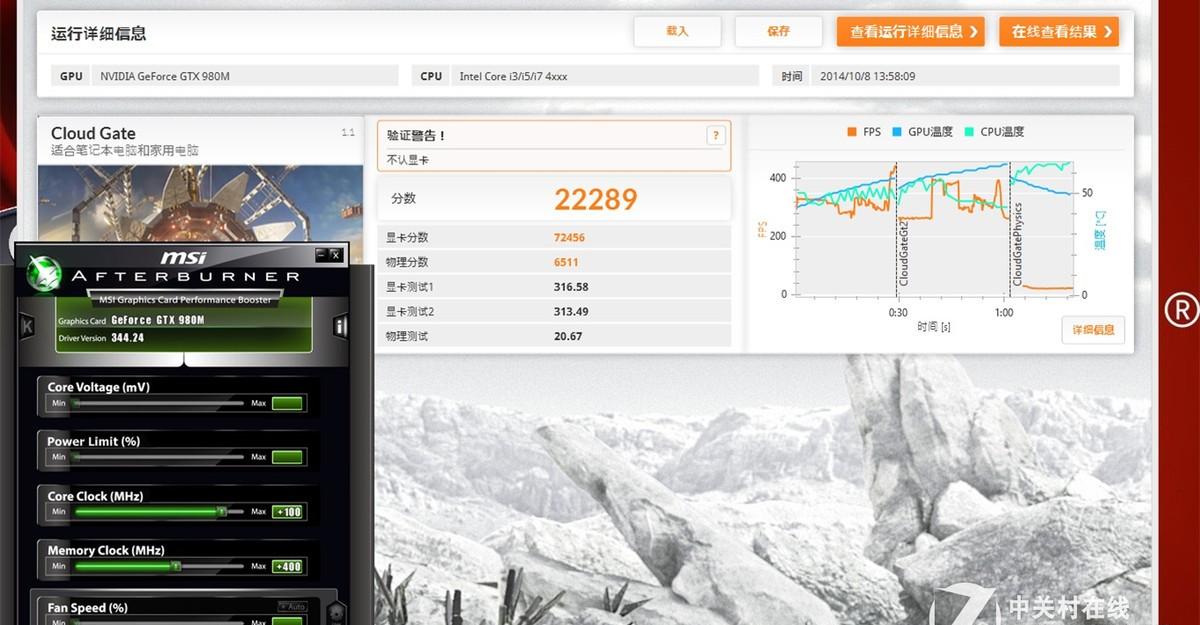Open 在线查看结果 online results button
The width and height of the screenshot is (1200, 625).
1058,32
